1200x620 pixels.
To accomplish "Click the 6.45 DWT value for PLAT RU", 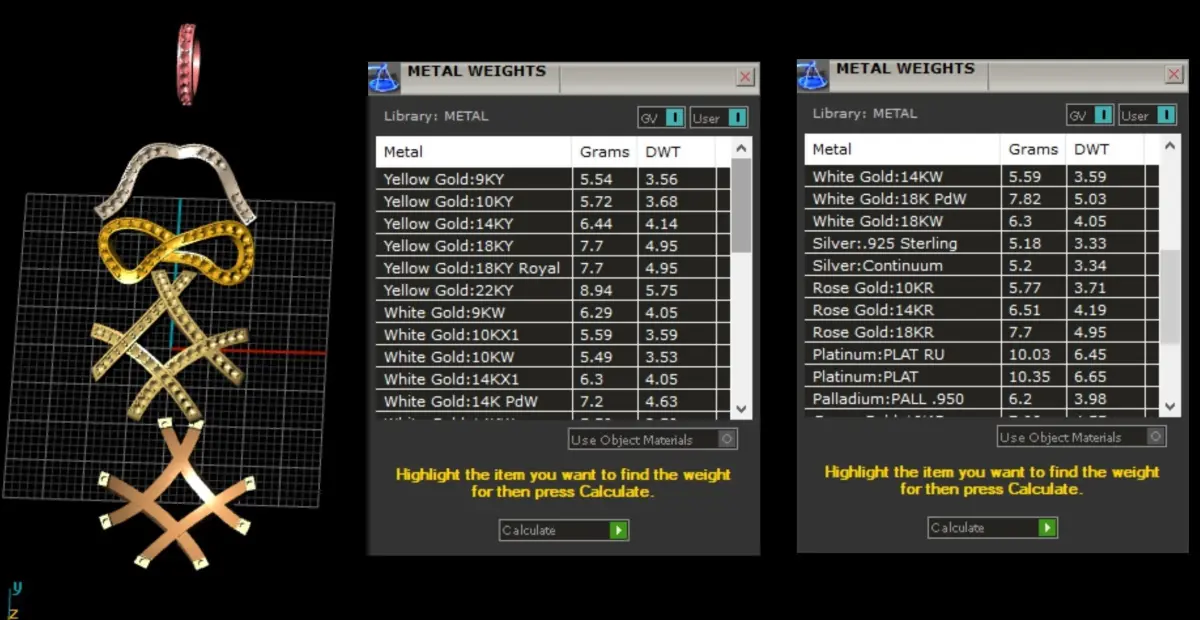I will coord(1091,354).
